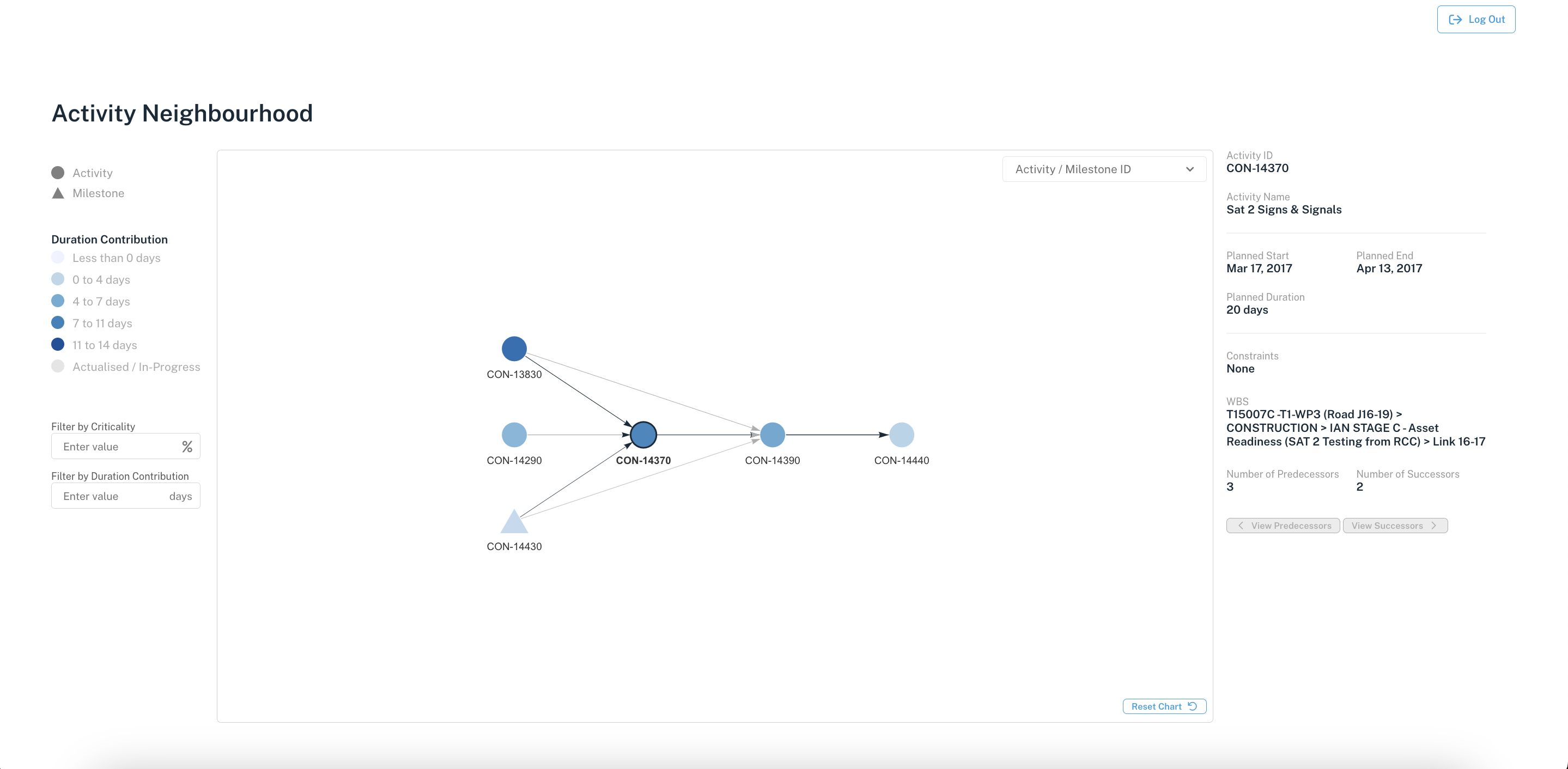Screen dimensions: 1568x769
Task: Click the Filter by Criticality input field
Action: pyautogui.click(x=125, y=447)
